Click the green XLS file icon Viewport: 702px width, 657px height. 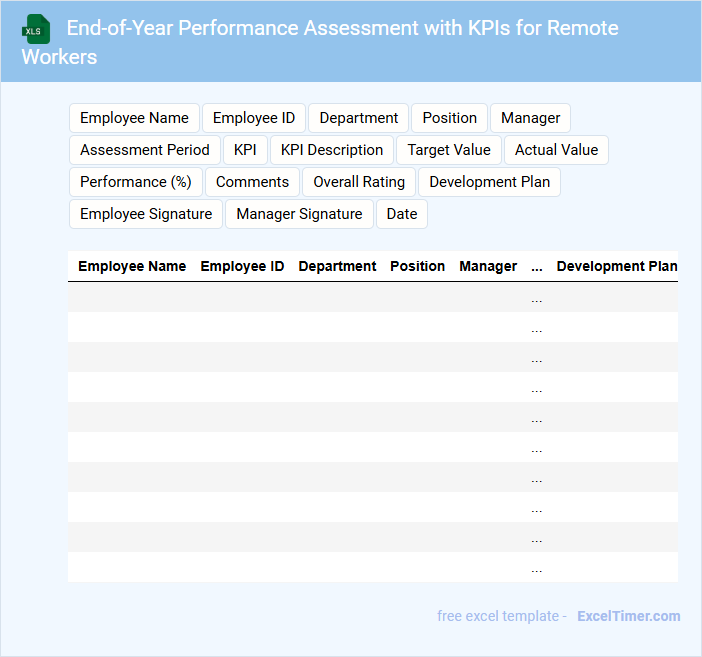(x=36, y=29)
